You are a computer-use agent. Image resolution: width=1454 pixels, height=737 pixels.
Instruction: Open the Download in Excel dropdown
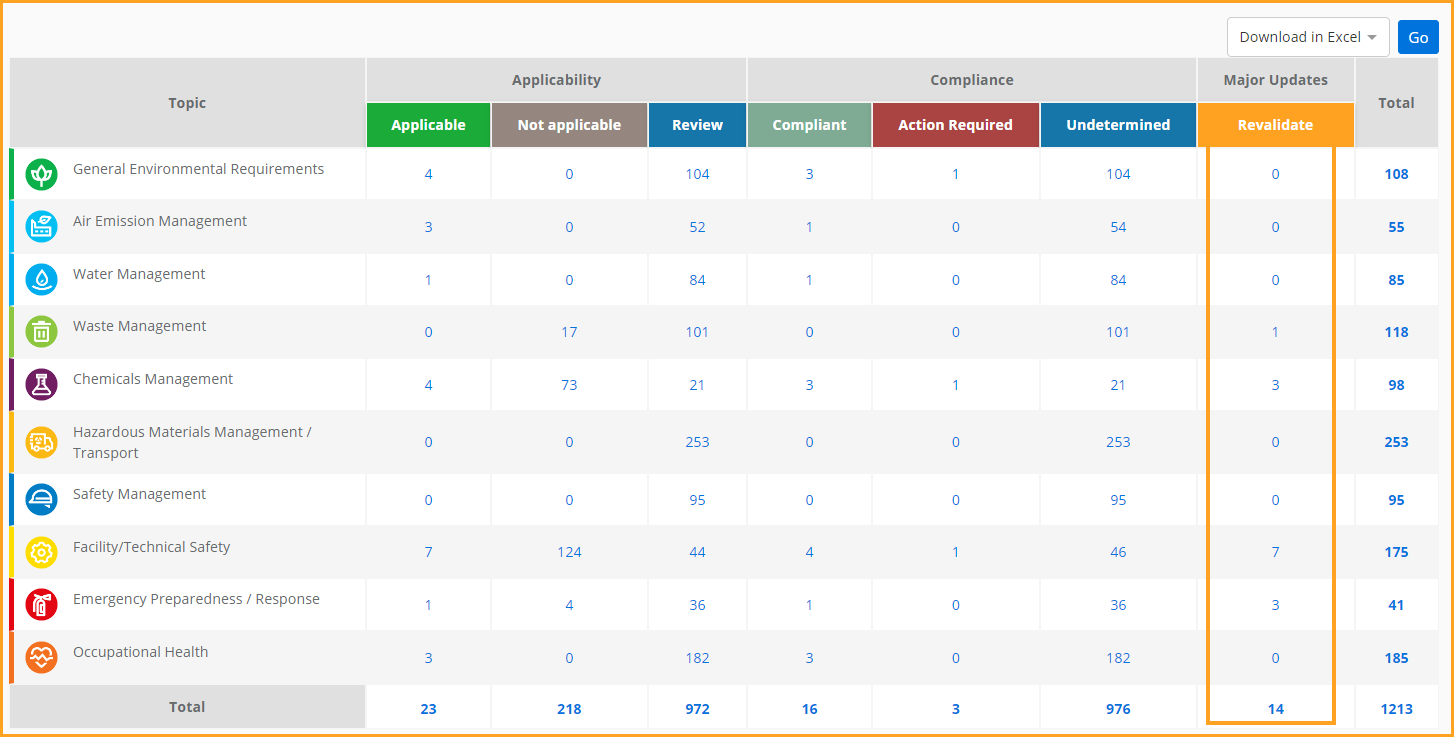coord(1308,37)
